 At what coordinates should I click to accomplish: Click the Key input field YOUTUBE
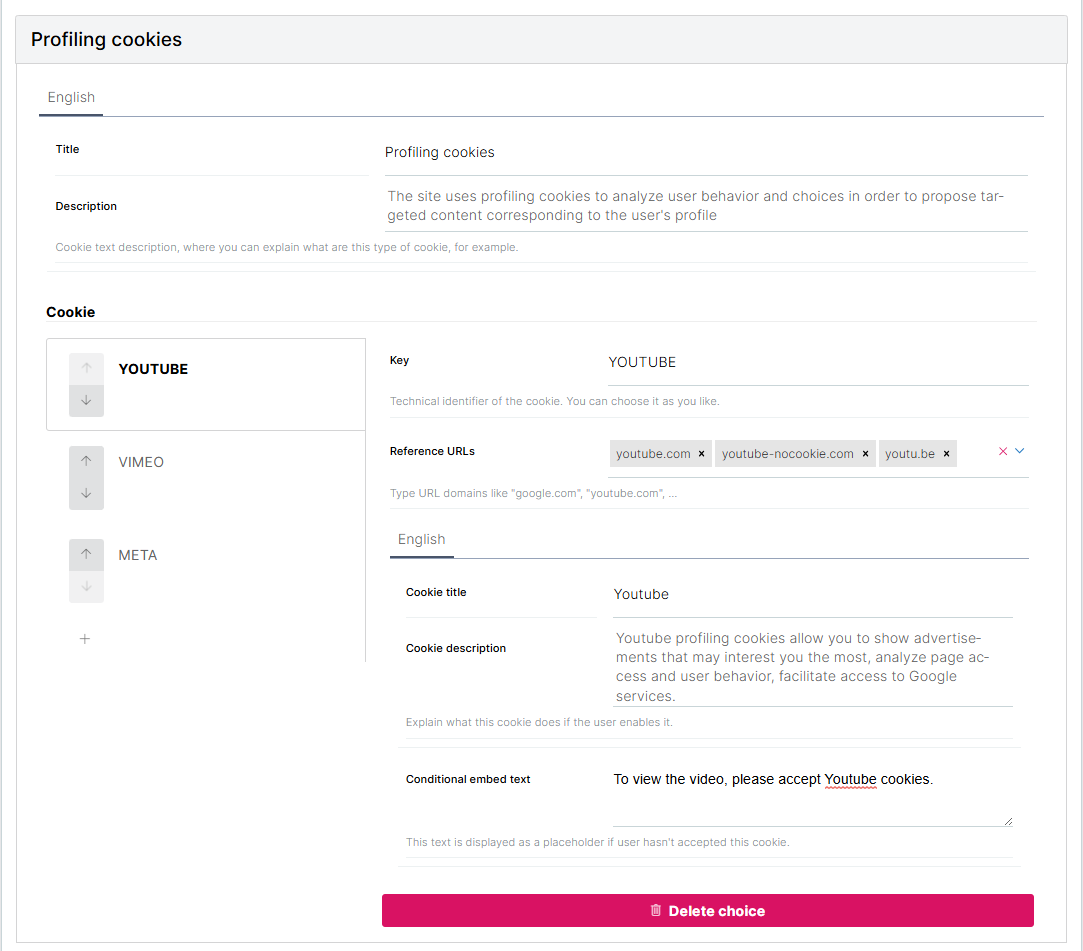pyautogui.click(x=817, y=362)
